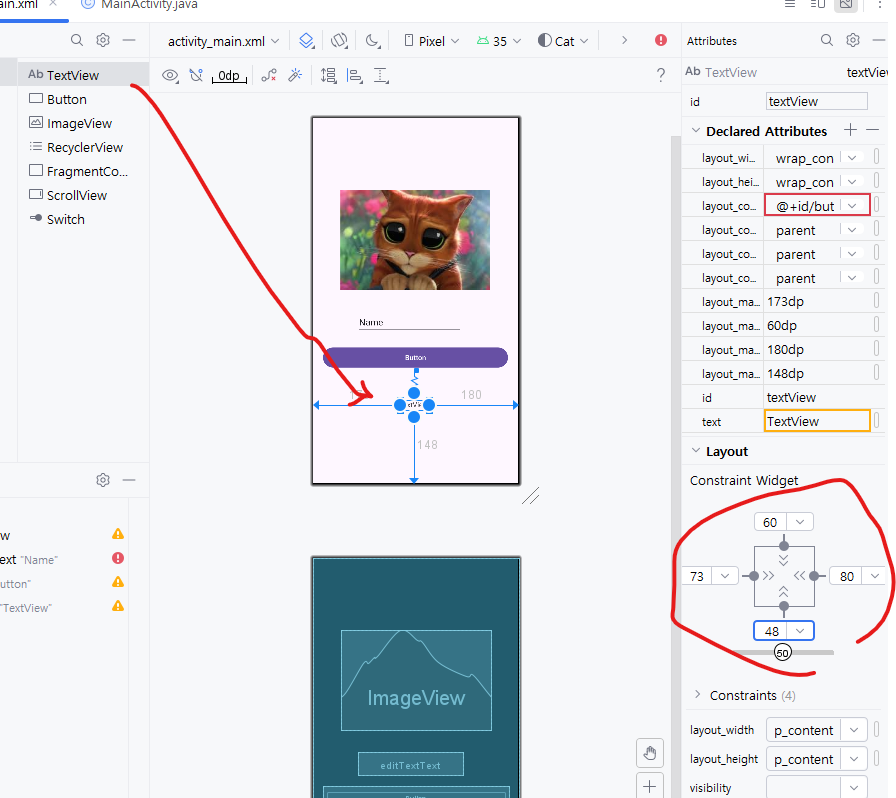The image size is (896, 798).
Task: Open the Cat theme dropdown
Action: click(563, 41)
